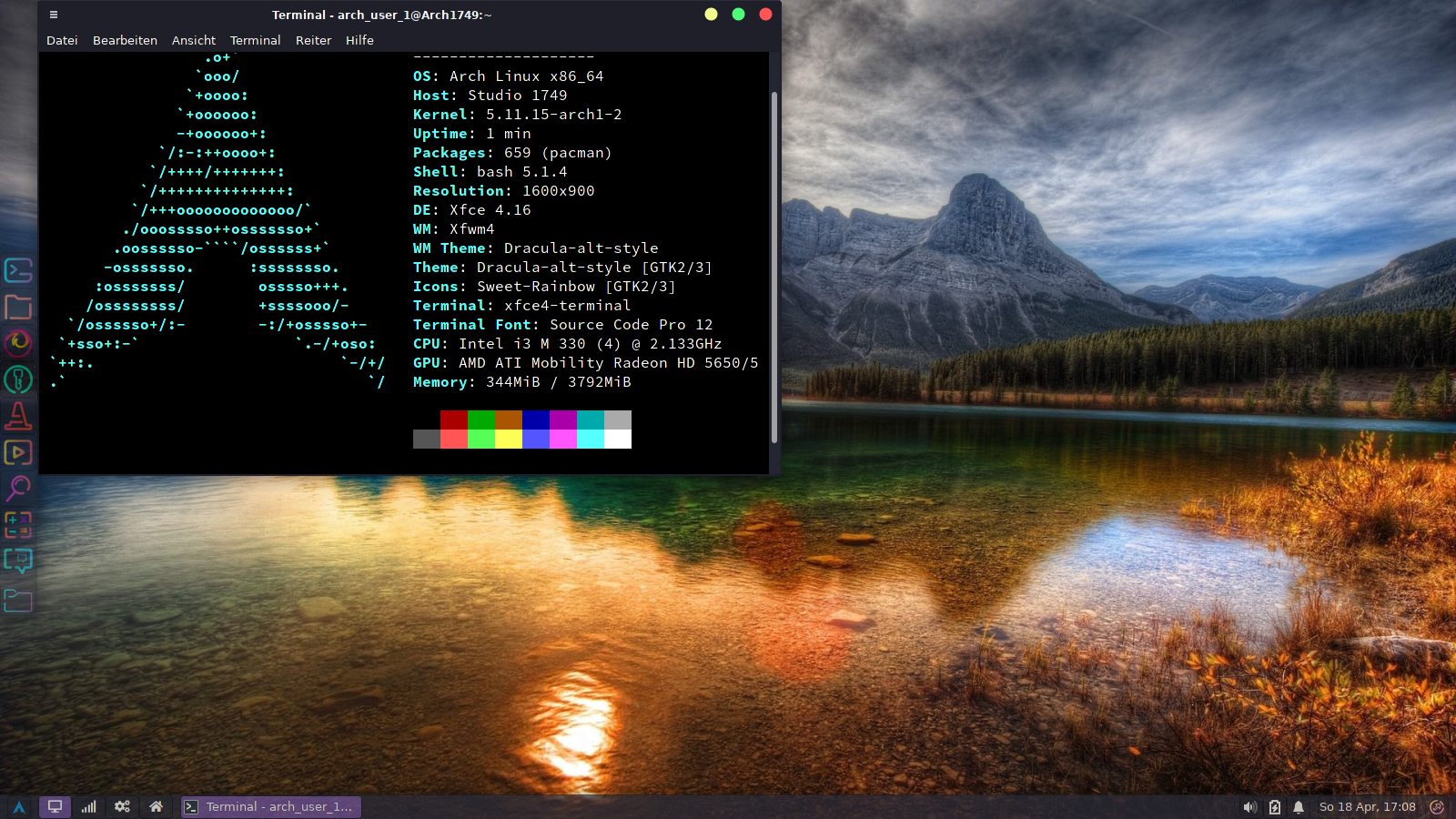The image size is (1456, 819).
Task: Click the 'Memory: 344MiB / 3792MiB' line
Action: pyautogui.click(x=521, y=382)
